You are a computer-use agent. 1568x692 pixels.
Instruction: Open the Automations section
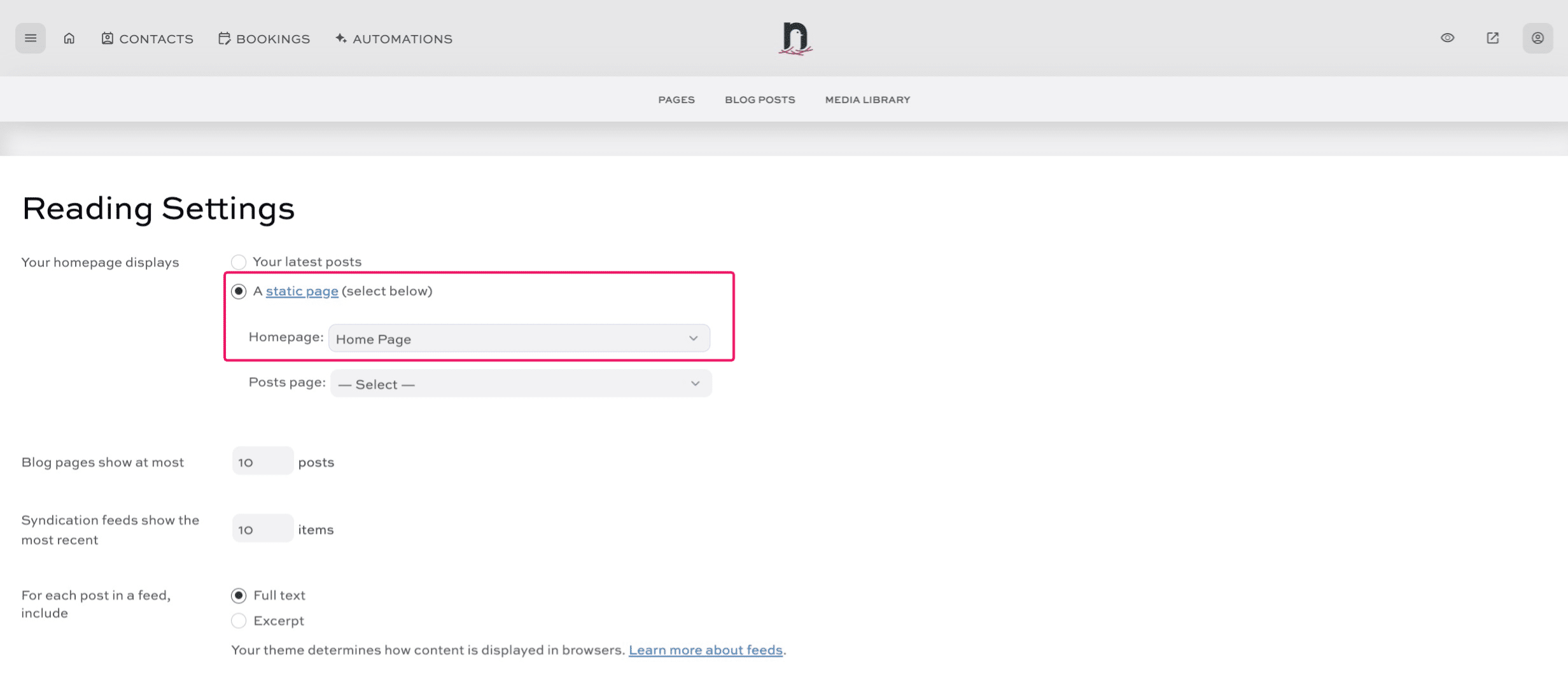394,38
